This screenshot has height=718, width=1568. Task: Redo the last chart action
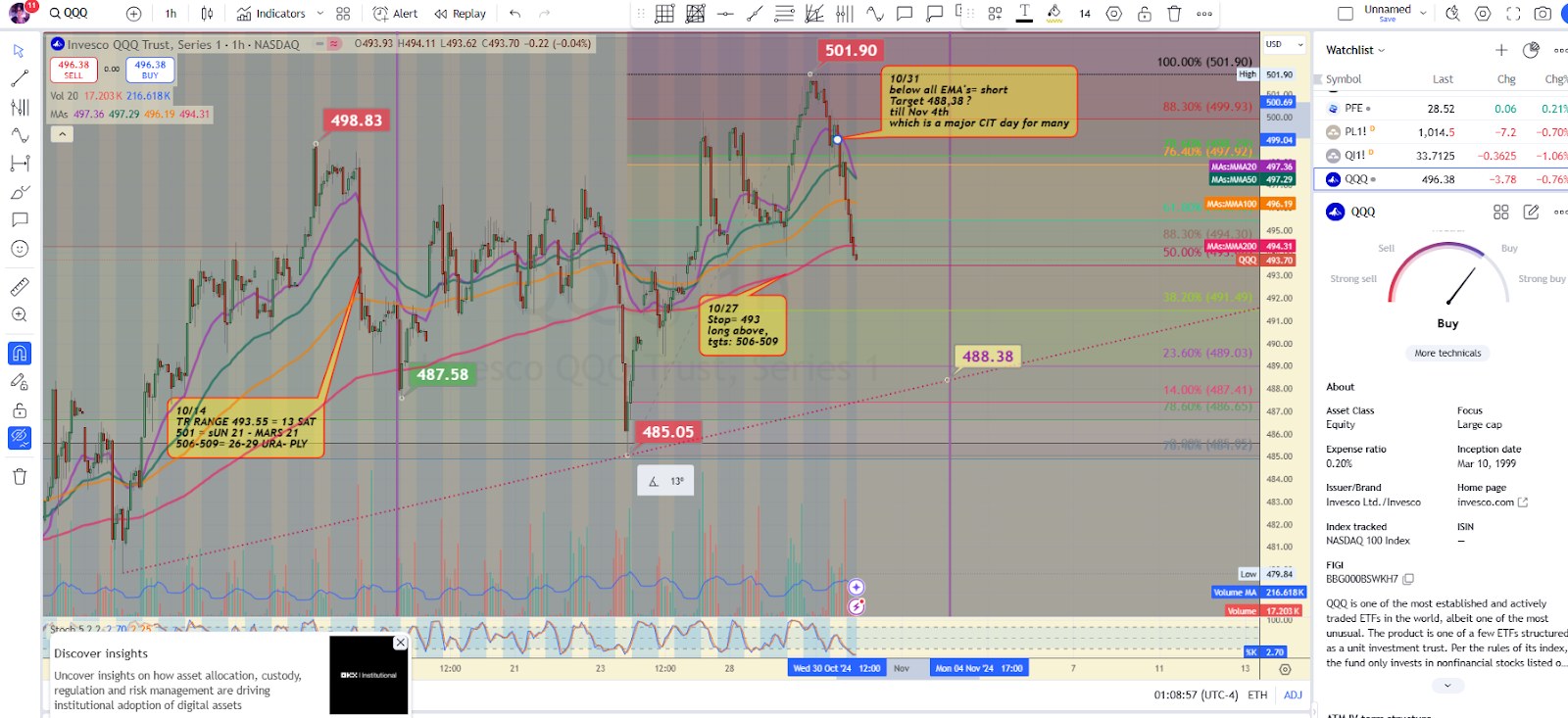click(x=545, y=14)
